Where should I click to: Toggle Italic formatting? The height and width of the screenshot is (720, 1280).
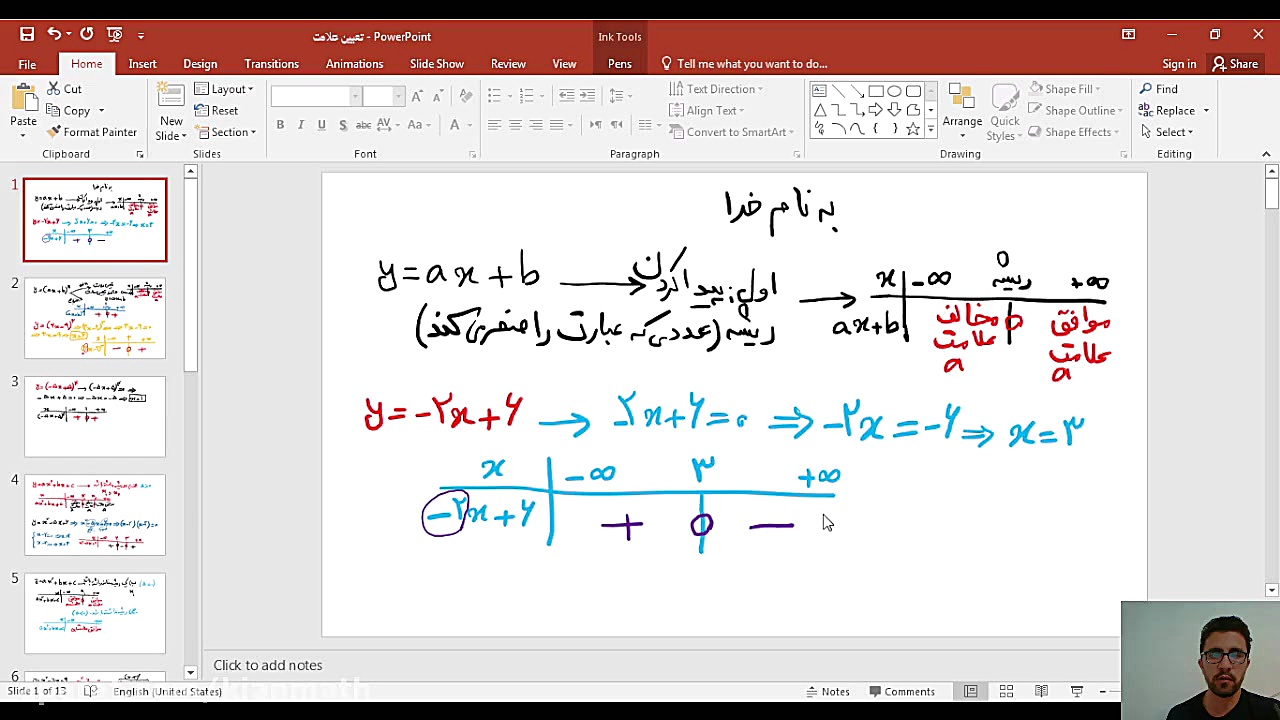click(x=301, y=125)
